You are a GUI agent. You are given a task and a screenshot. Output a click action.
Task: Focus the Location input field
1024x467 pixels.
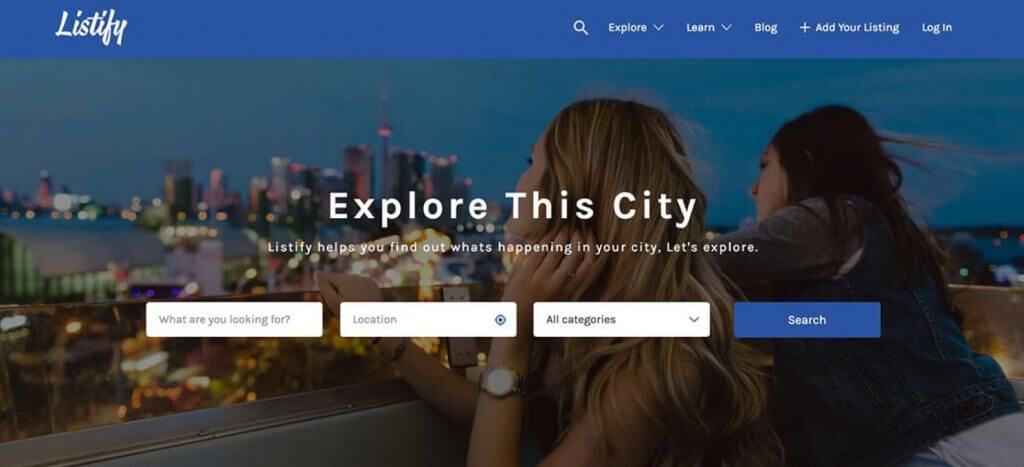coord(428,319)
